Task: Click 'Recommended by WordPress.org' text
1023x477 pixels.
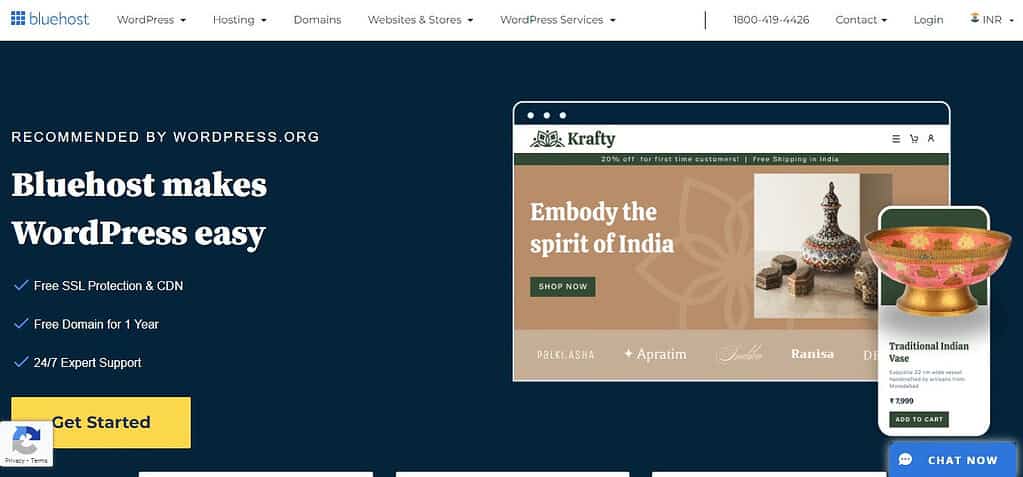Action: 165,137
